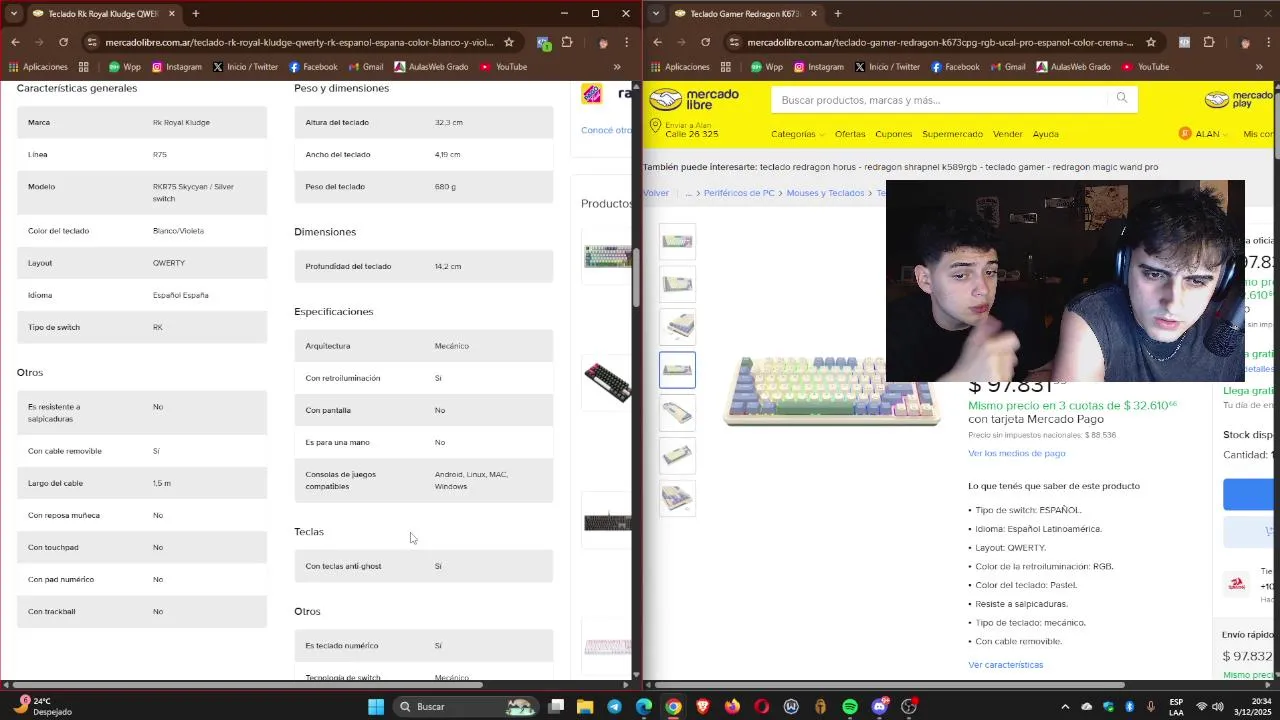Click the Conocé otros link in the left window
This screenshot has height=720, width=1280.
click(606, 130)
